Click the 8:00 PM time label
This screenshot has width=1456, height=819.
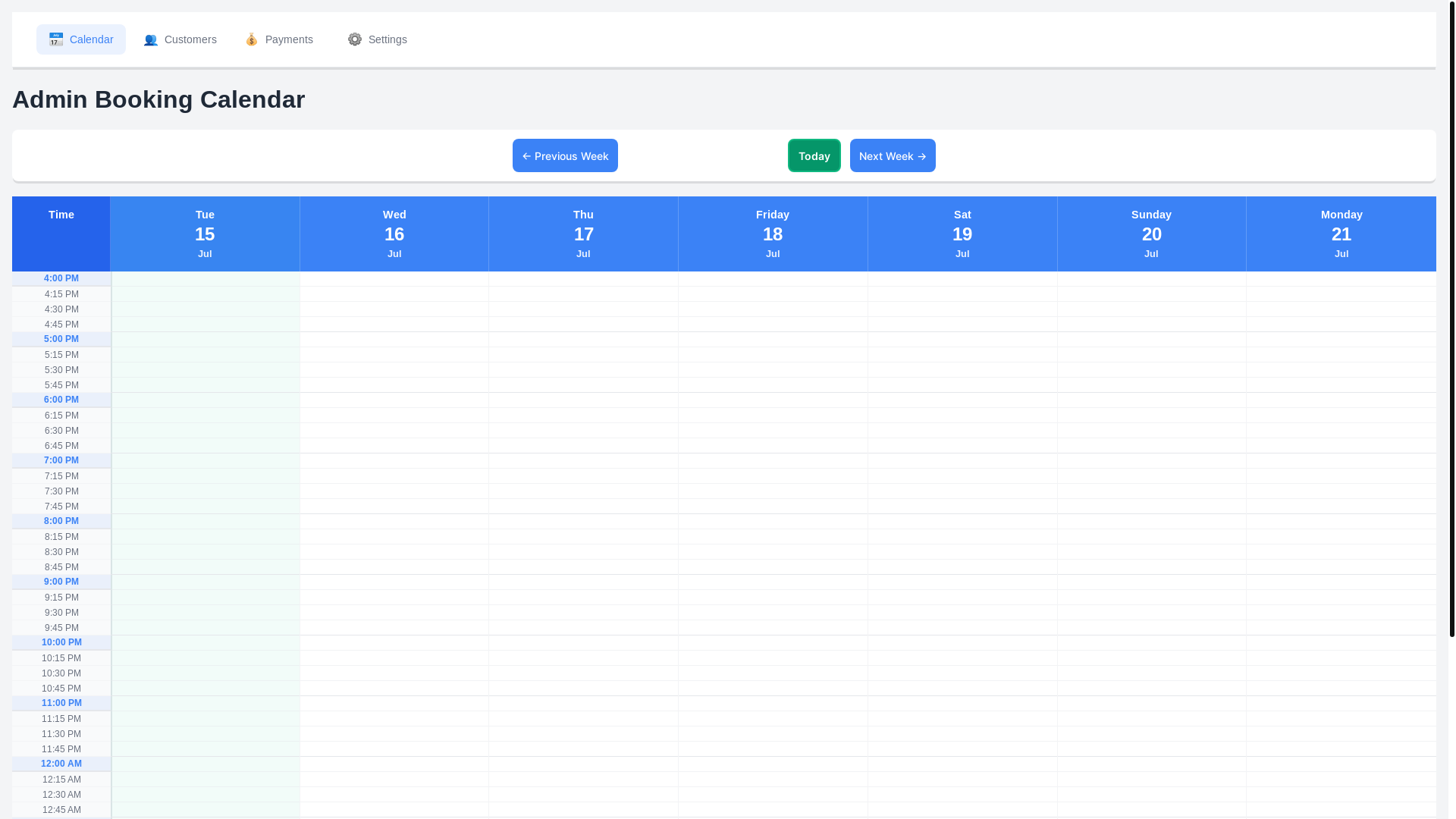(x=61, y=521)
